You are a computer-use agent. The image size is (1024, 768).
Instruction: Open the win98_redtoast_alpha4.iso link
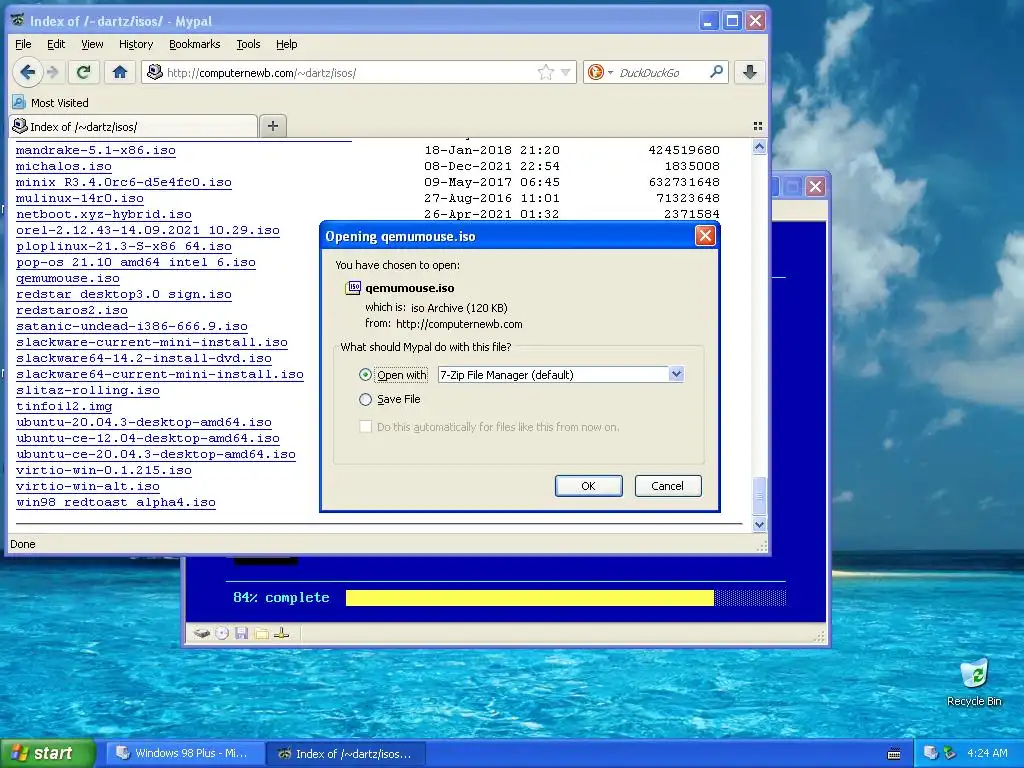click(x=116, y=502)
